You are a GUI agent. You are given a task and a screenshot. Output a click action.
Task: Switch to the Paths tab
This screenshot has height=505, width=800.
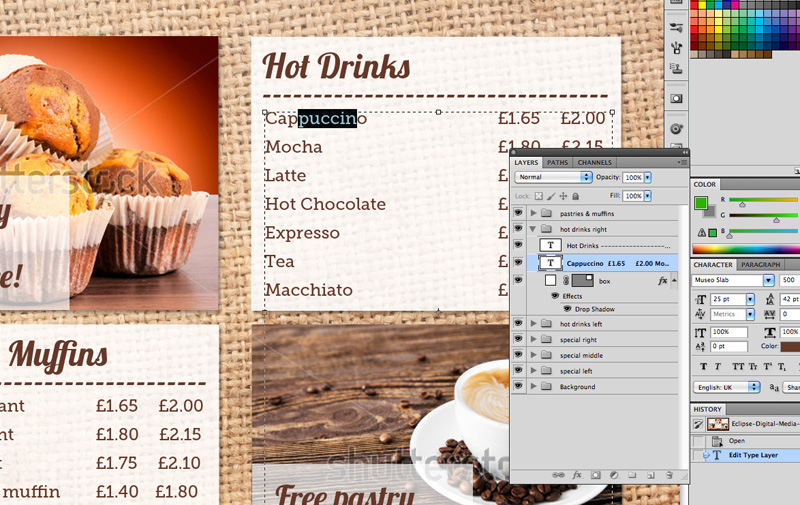click(557, 162)
